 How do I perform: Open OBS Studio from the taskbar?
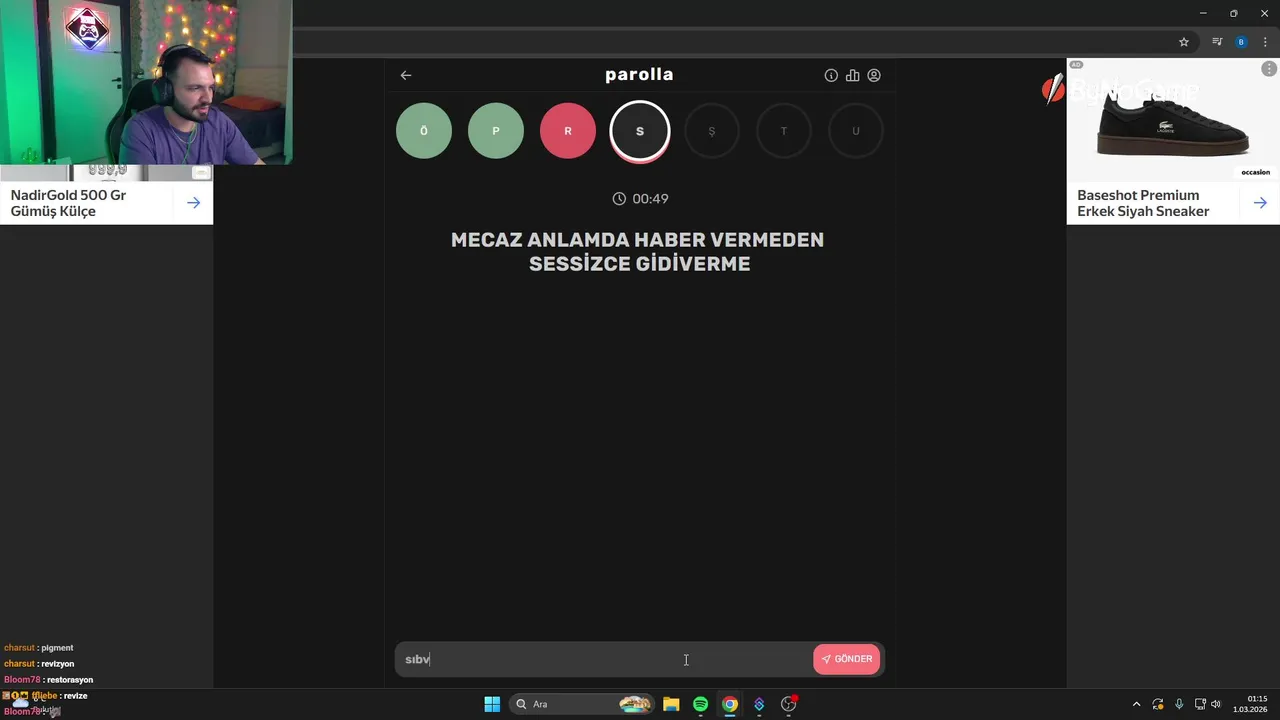[x=789, y=704]
